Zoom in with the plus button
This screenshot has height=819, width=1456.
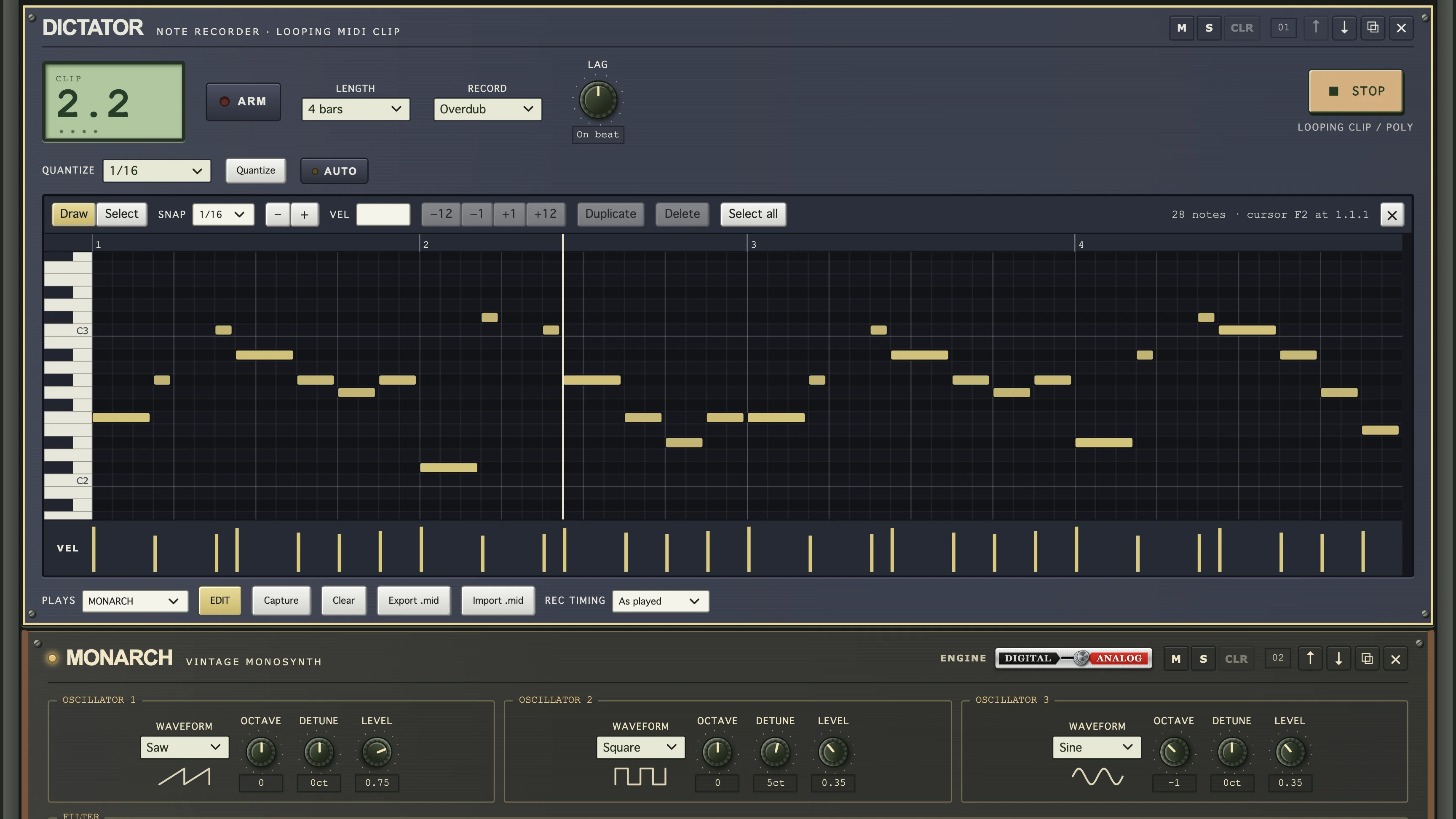tap(305, 215)
